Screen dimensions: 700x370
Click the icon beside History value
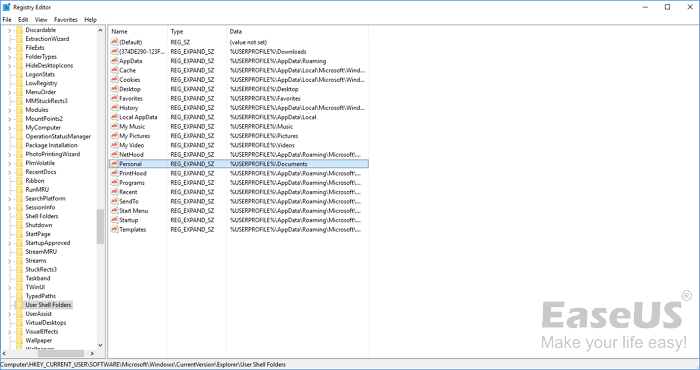tap(114, 108)
